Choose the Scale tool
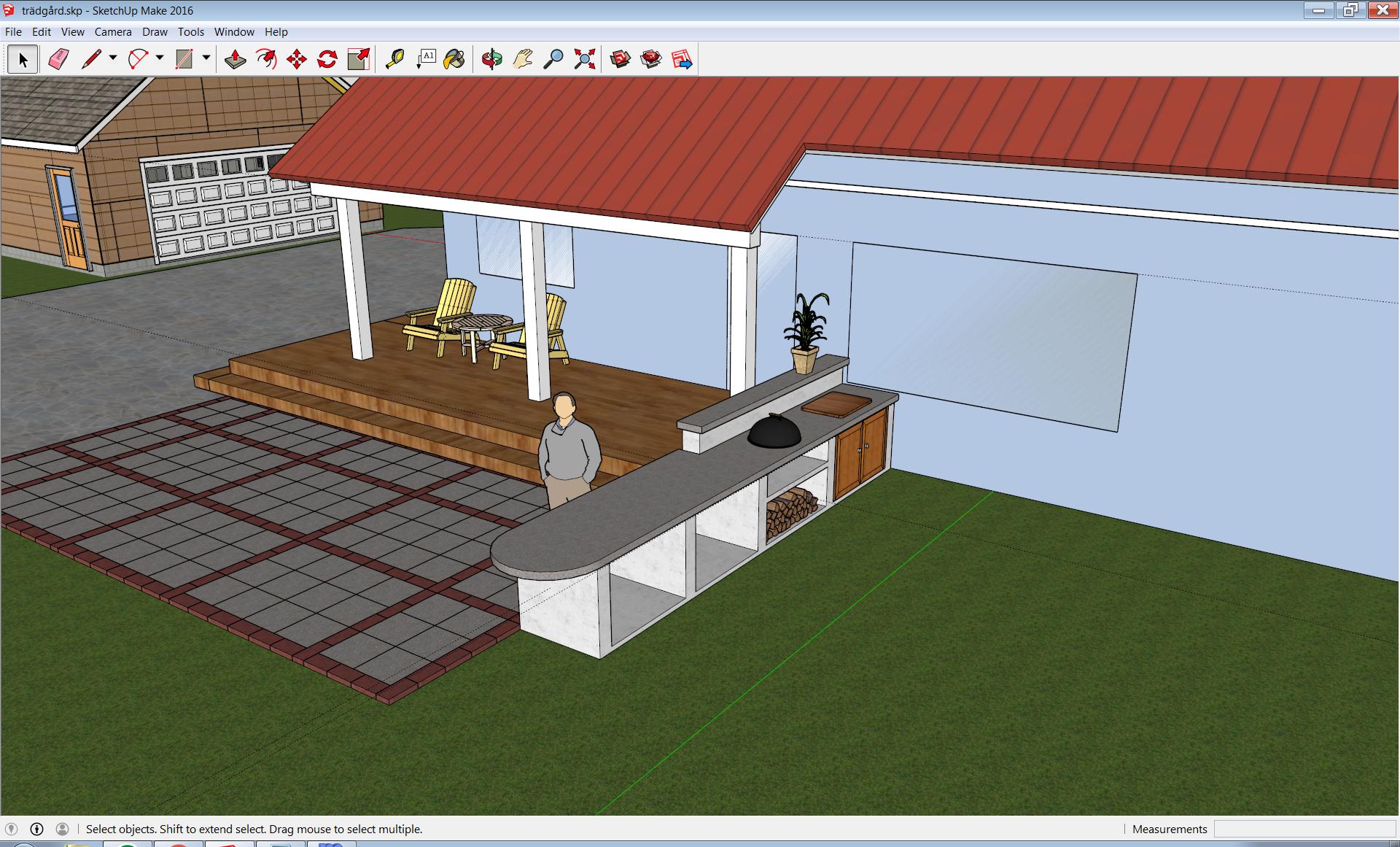 click(x=359, y=59)
